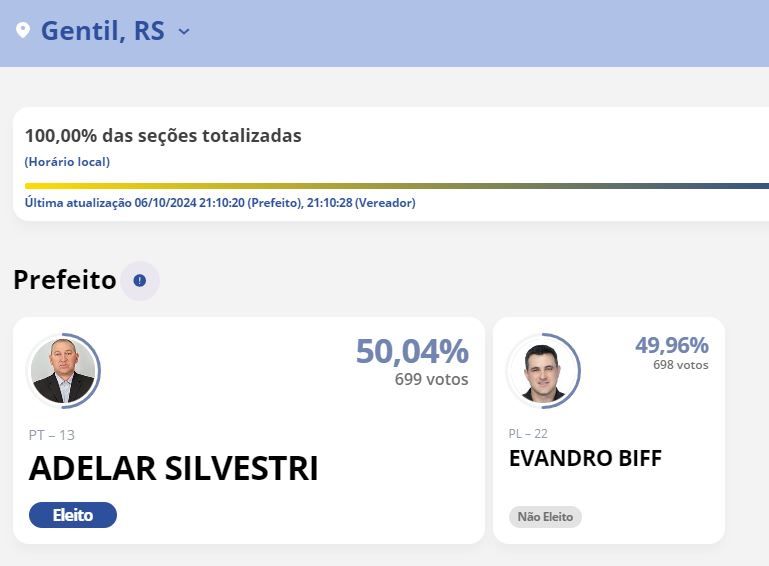Click Evandro Biff's candidate photo
769x566 pixels.
click(543, 371)
